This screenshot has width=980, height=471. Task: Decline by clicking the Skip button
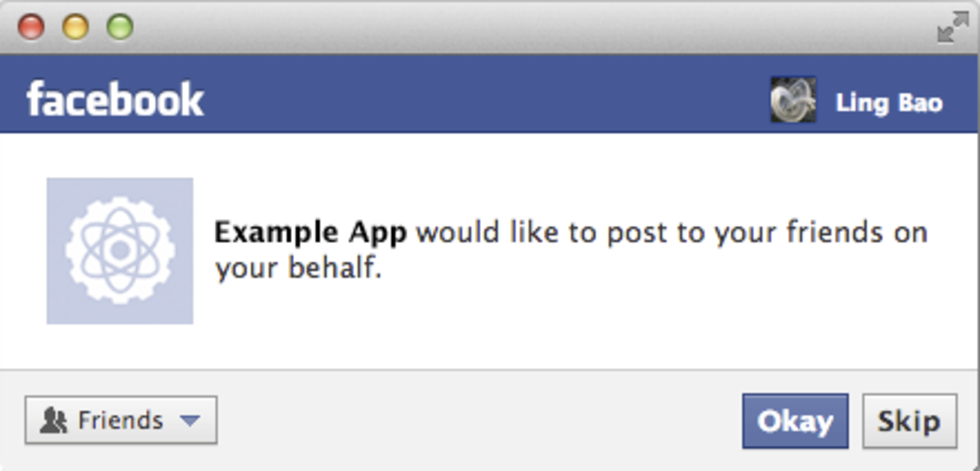click(x=909, y=421)
